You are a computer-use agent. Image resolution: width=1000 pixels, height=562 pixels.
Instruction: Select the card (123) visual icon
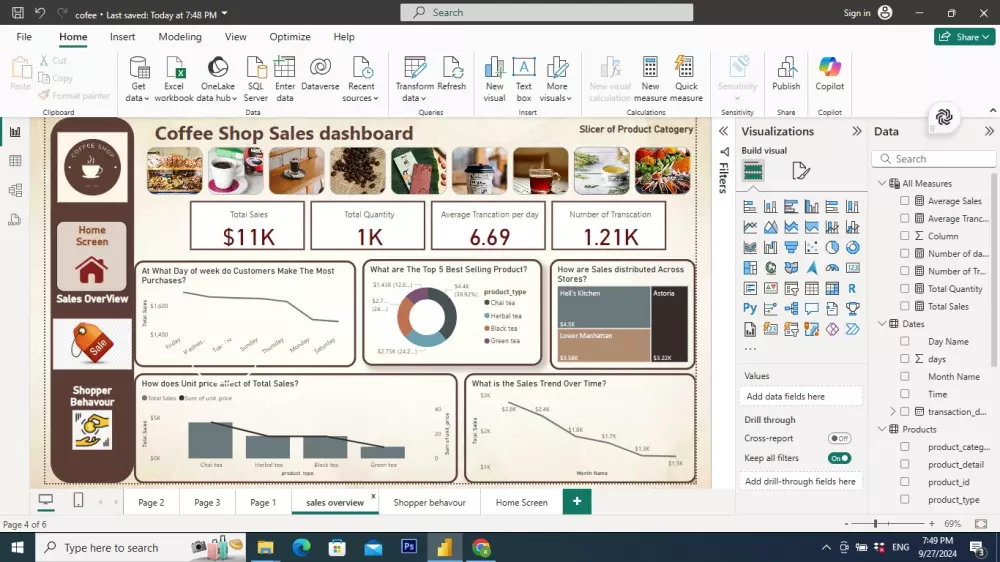853,268
